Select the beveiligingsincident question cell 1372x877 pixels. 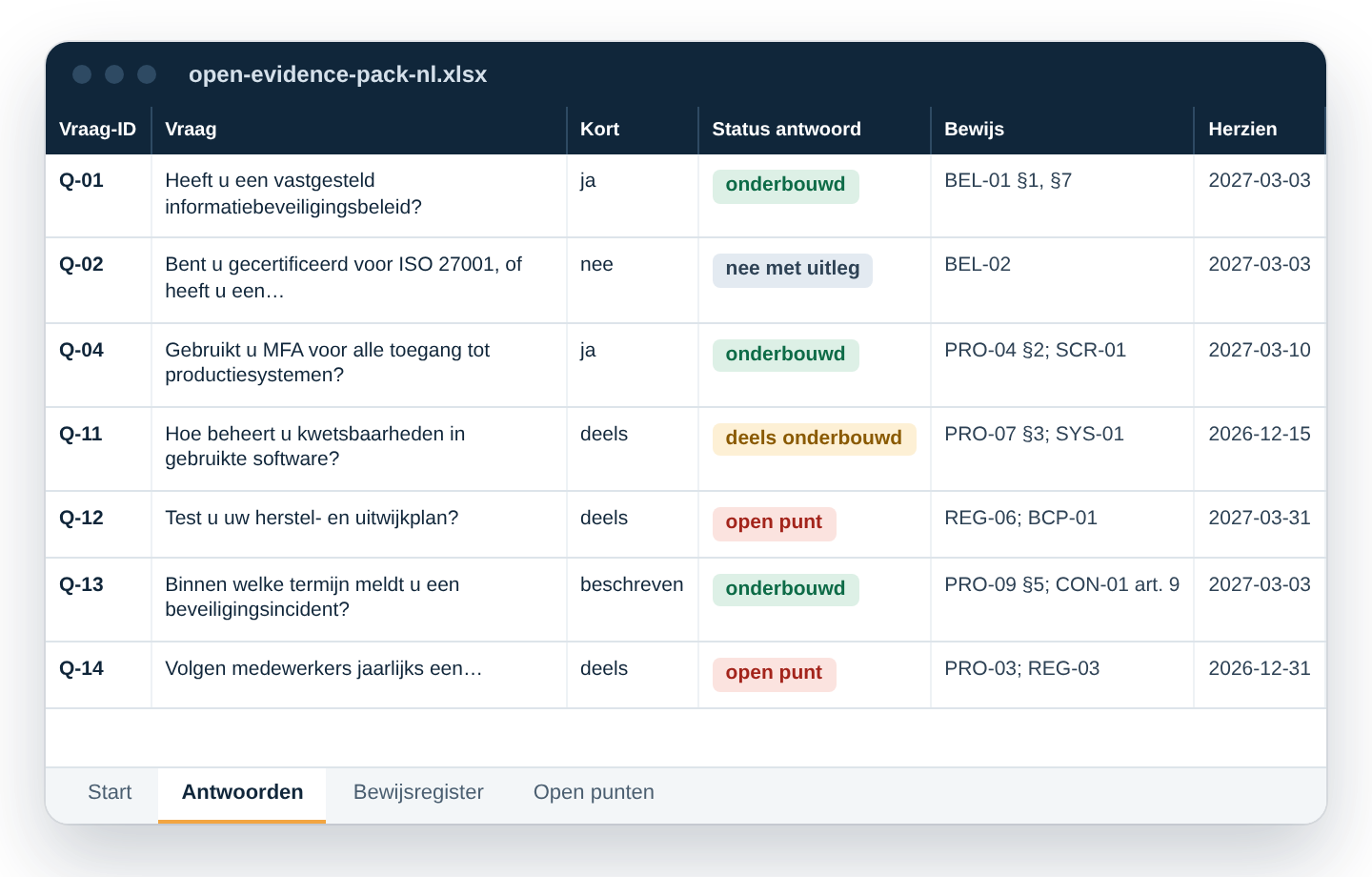(359, 600)
